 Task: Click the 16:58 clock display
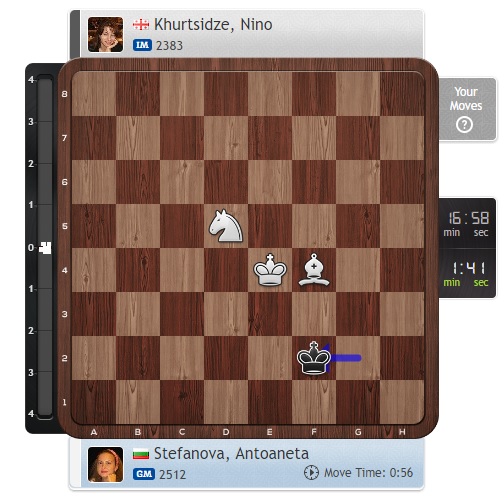[x=468, y=224]
